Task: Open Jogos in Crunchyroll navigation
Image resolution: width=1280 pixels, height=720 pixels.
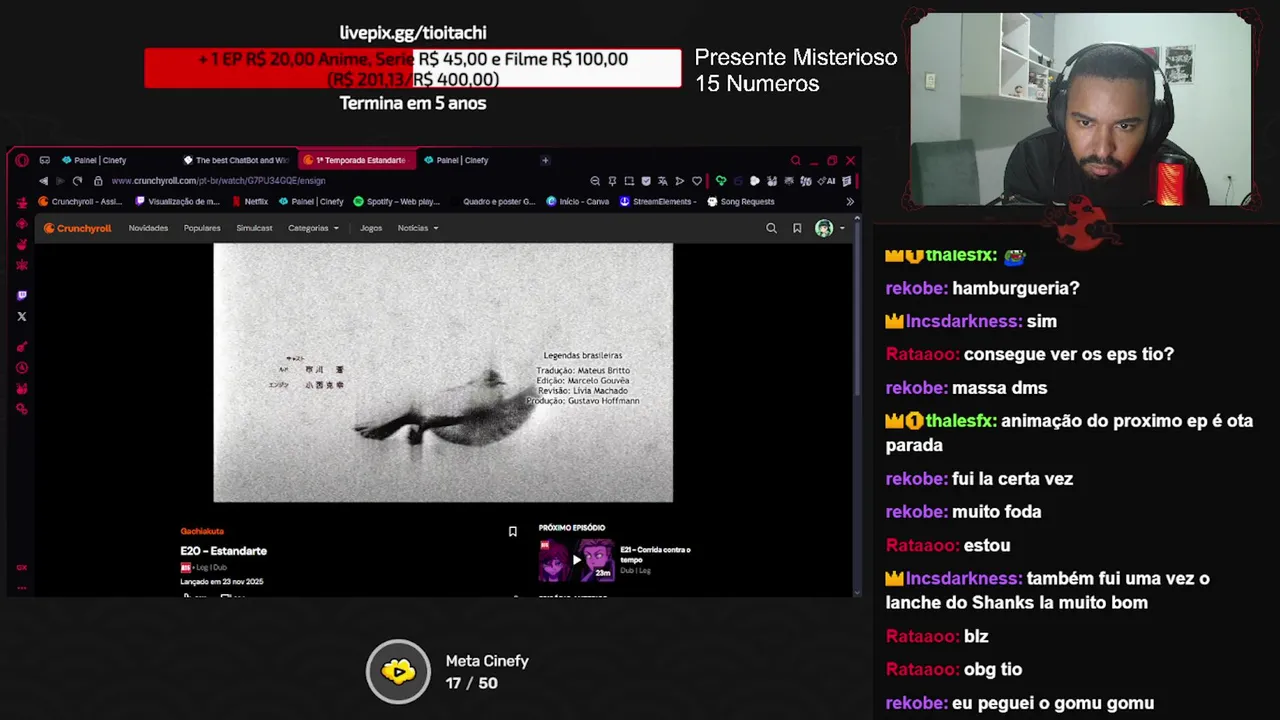Action: point(371,228)
